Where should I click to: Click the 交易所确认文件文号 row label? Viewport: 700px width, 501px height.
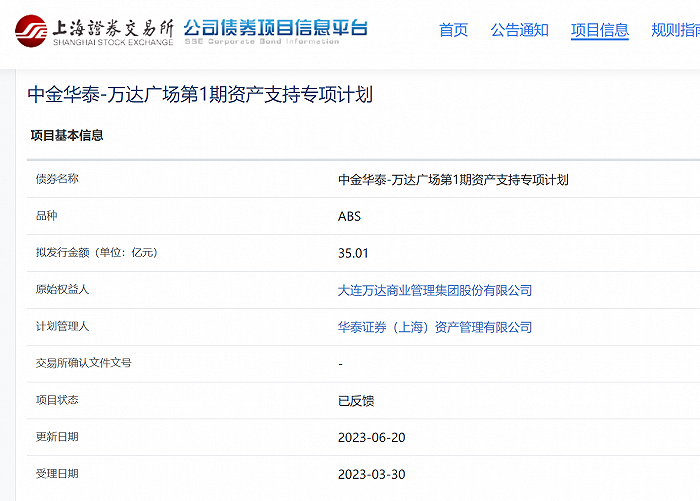(x=83, y=363)
